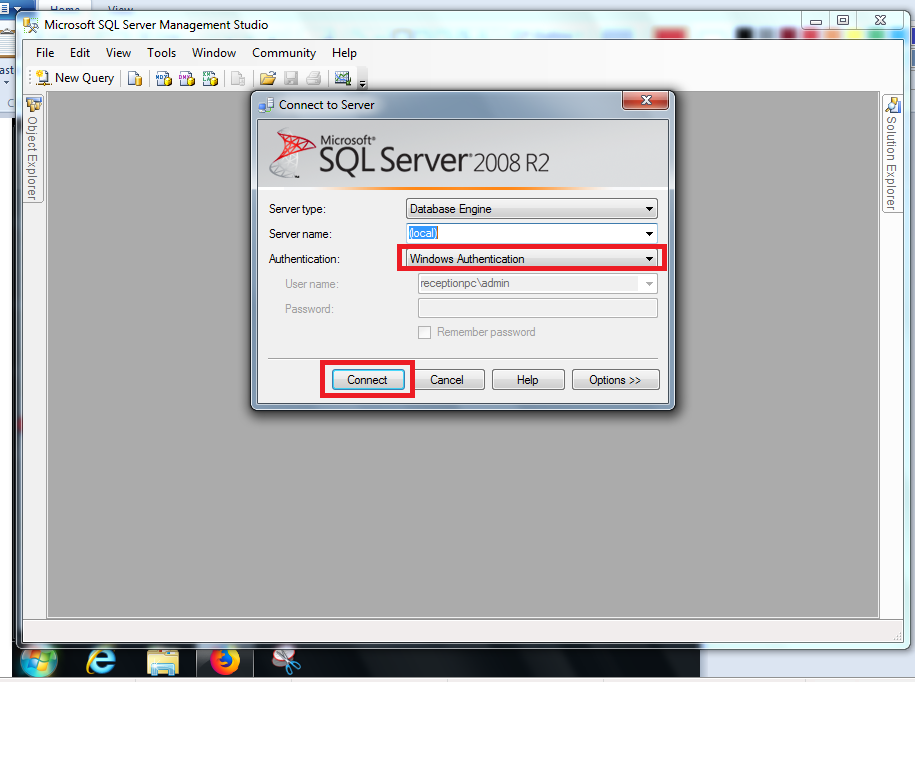Open the Community menu
Screen dimensions: 915x768
[x=283, y=53]
